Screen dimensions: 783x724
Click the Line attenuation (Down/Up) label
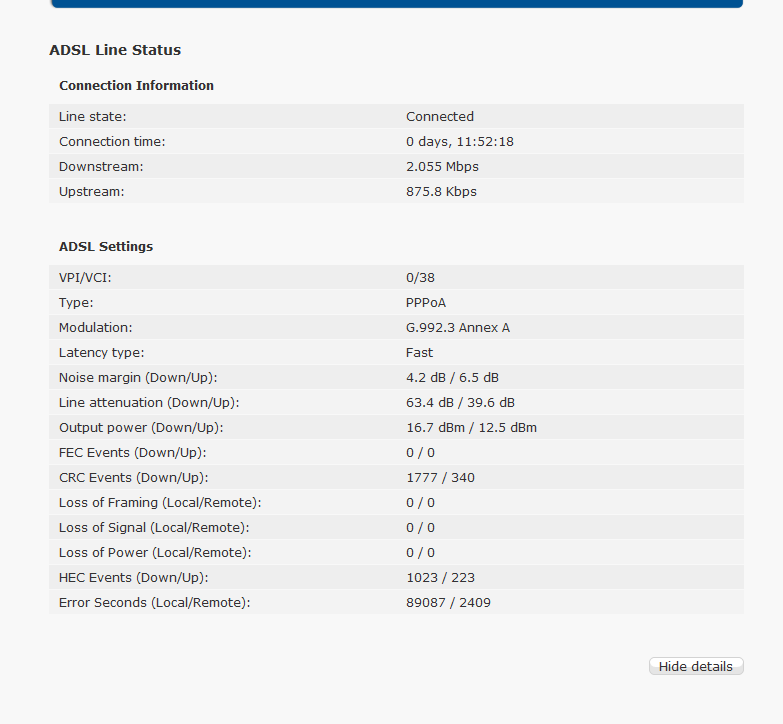(x=149, y=402)
